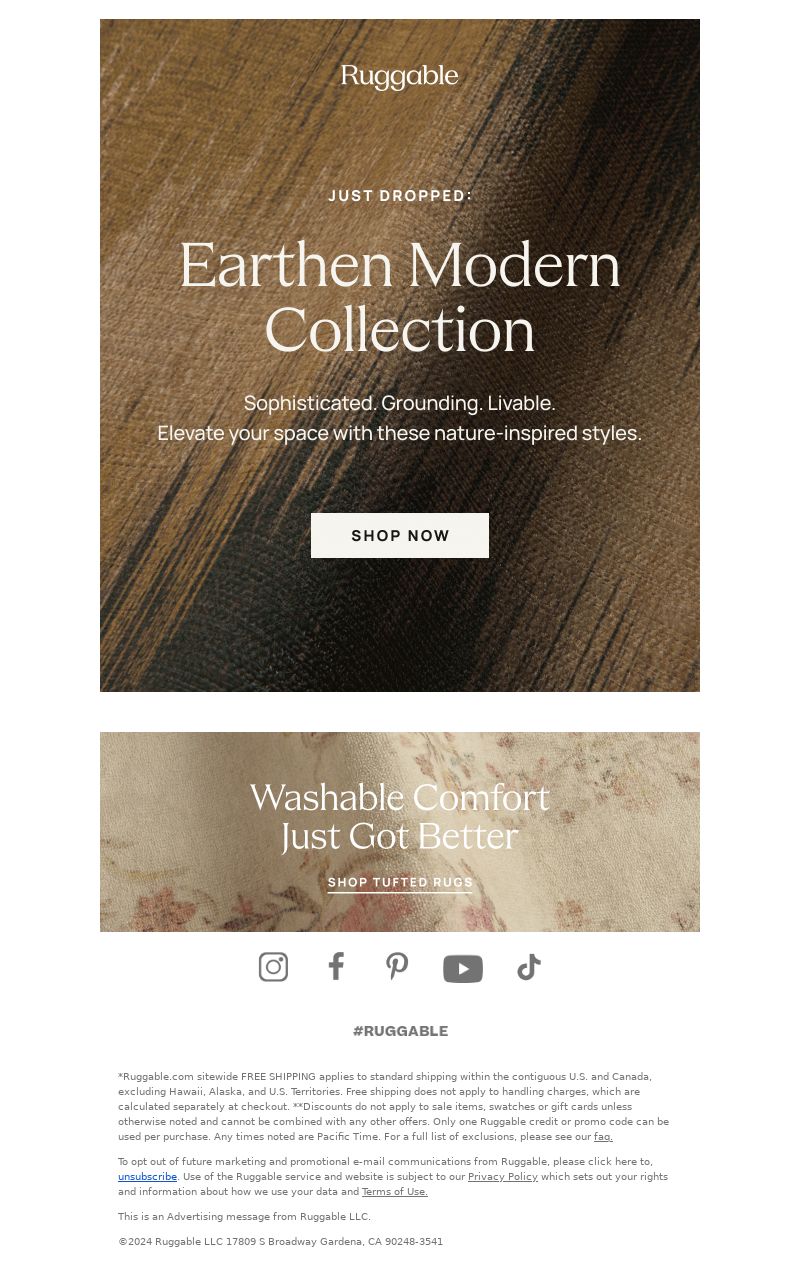
Task: Click the unsubscribe link
Action: [147, 1177]
